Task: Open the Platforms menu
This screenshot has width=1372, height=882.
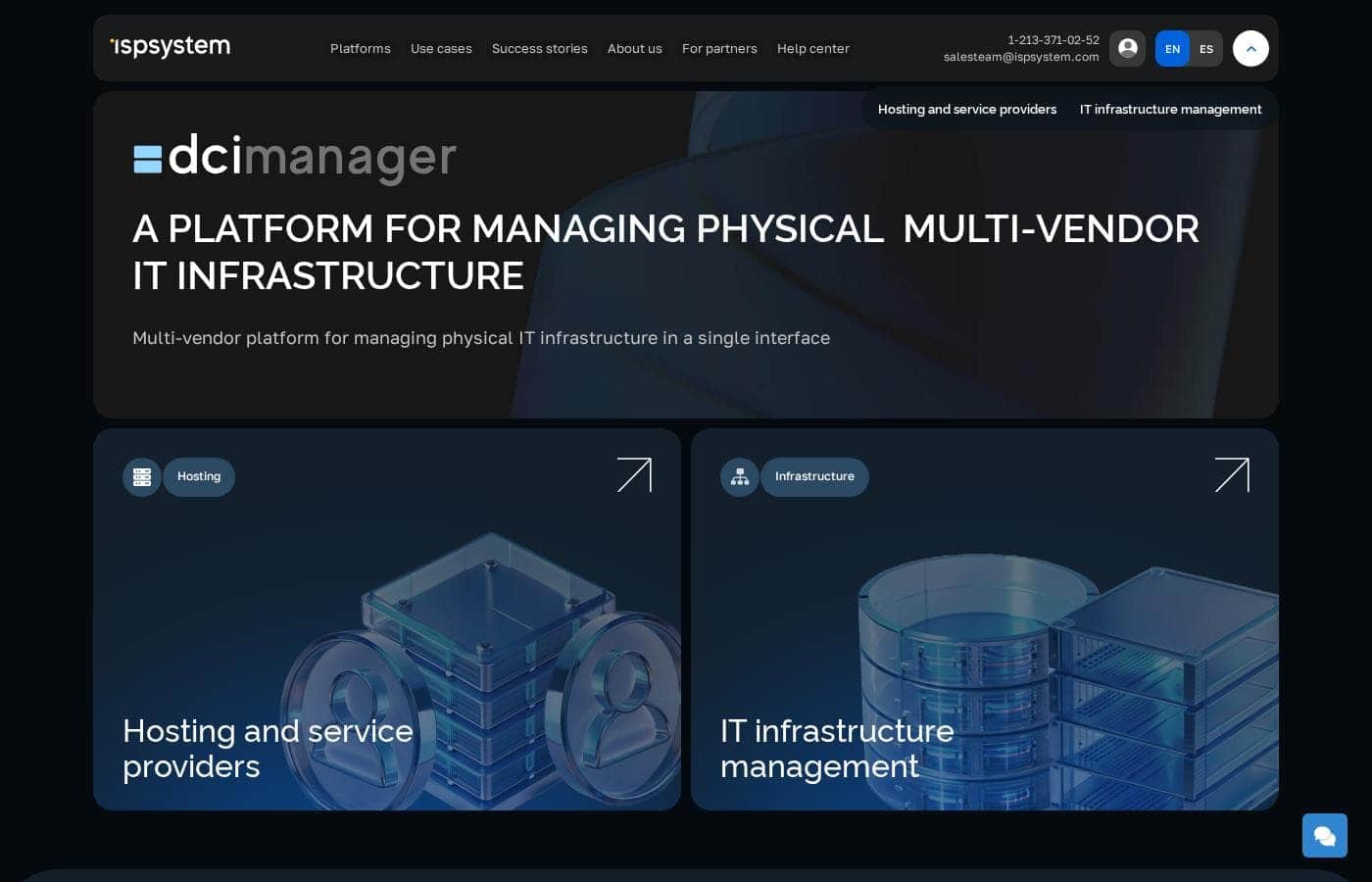Action: click(360, 48)
